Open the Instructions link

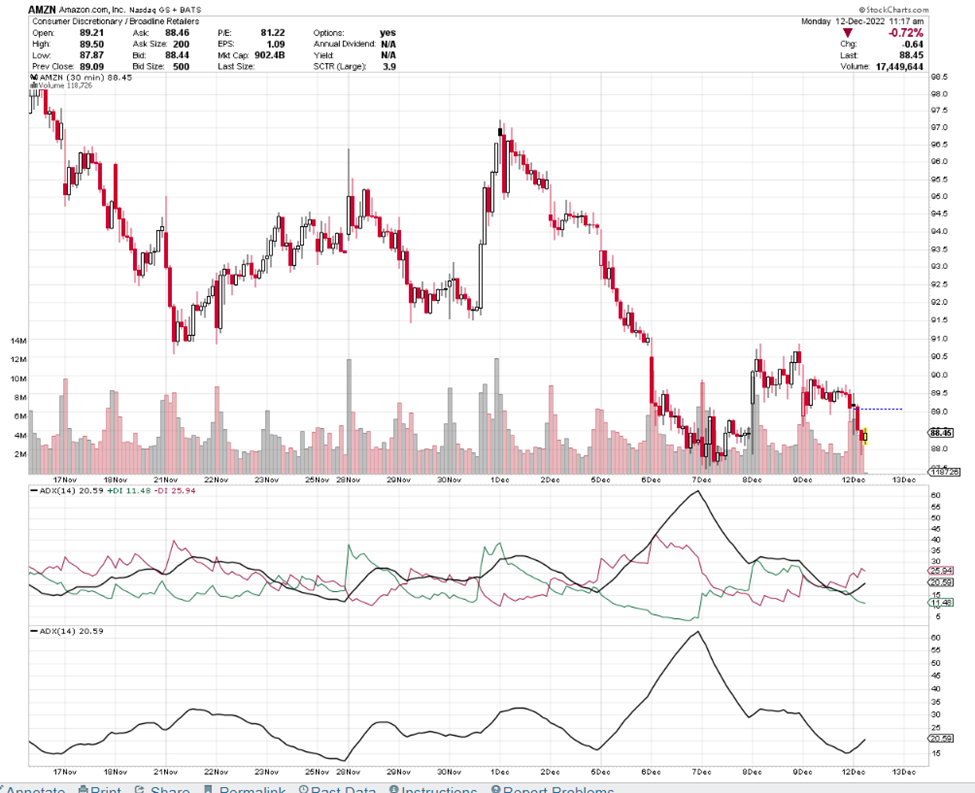[438, 790]
